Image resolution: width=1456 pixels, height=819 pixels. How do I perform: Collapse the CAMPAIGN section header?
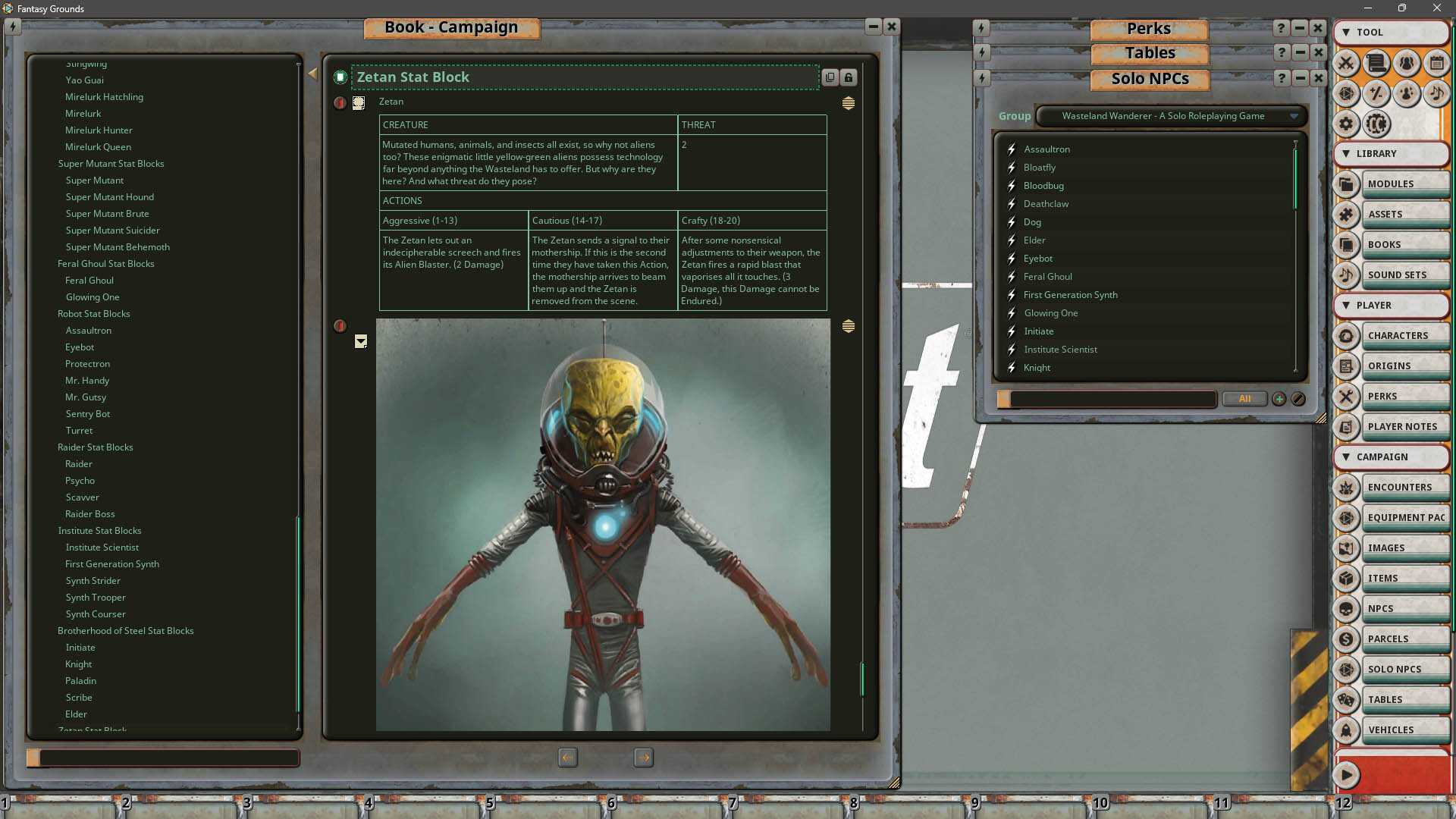pos(1391,457)
